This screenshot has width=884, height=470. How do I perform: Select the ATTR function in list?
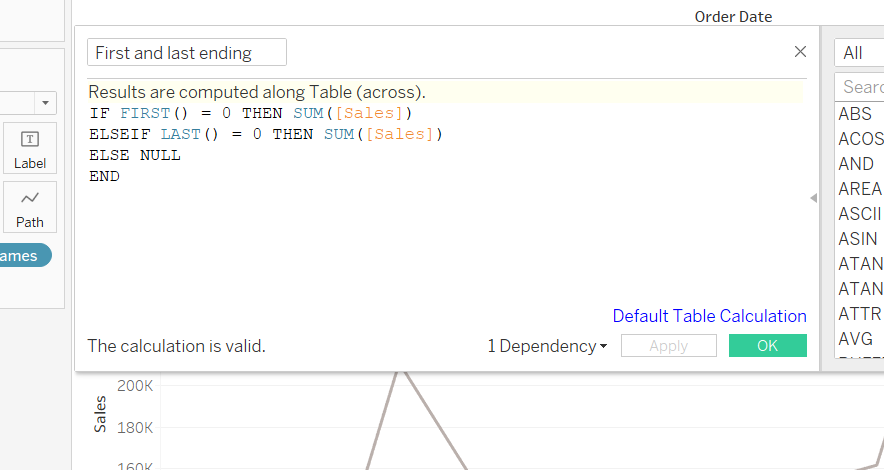point(859,314)
